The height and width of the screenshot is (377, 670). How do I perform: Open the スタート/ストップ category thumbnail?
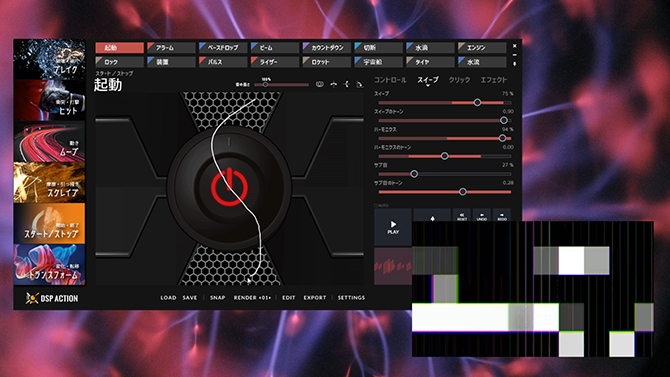[49, 224]
